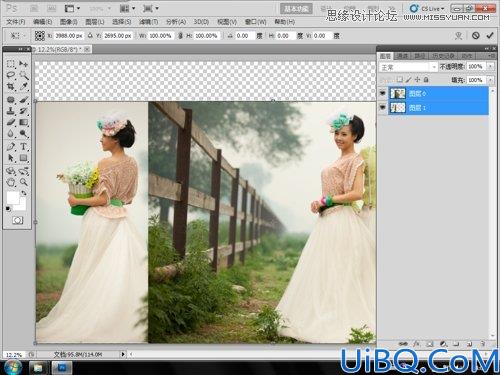Toggle Quick Mask mode
500x375 pixels.
pos(17,220)
